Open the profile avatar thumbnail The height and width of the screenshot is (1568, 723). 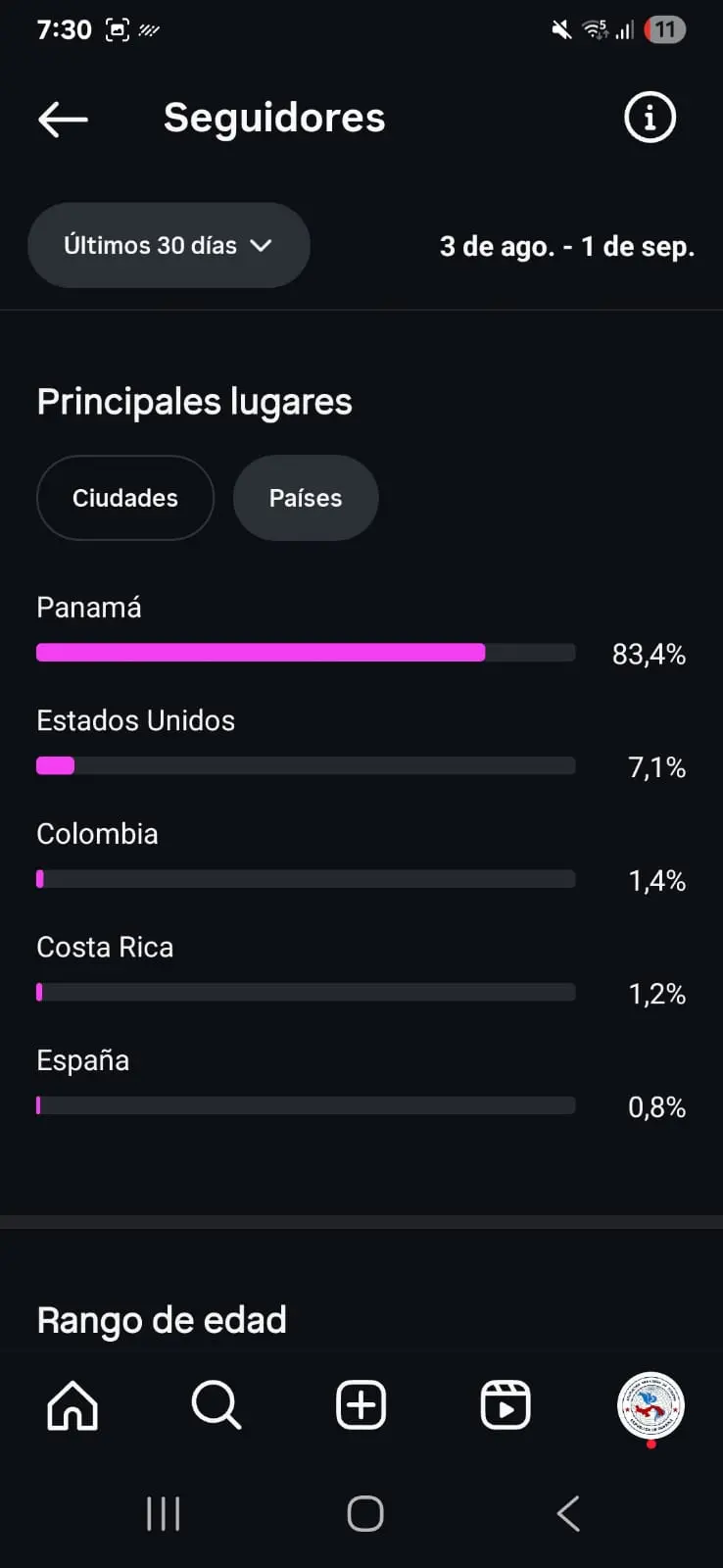click(651, 1405)
